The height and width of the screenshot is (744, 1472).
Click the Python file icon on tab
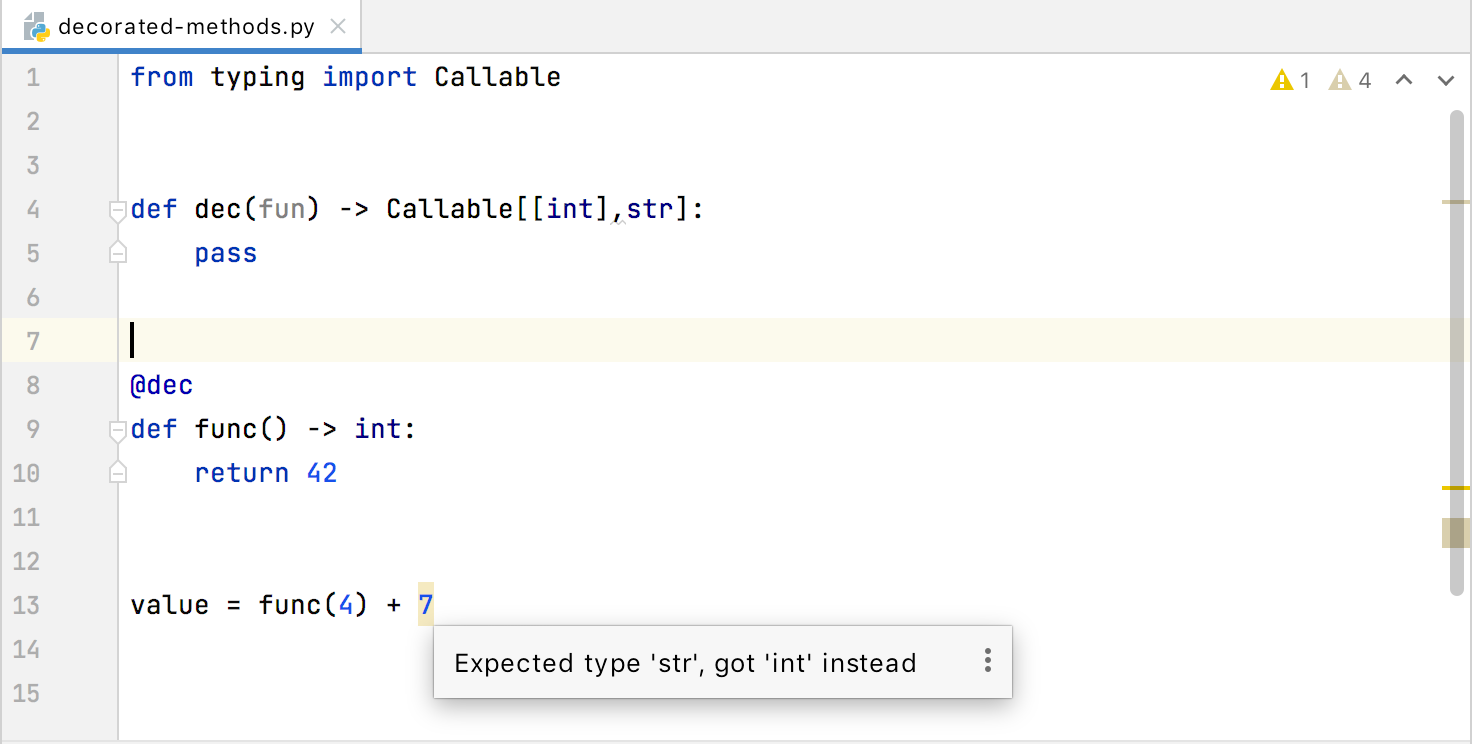[x=37, y=27]
